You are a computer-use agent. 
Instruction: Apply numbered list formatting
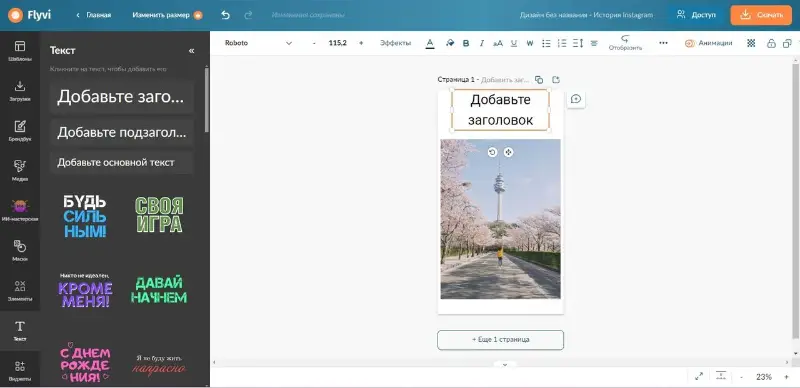562,43
